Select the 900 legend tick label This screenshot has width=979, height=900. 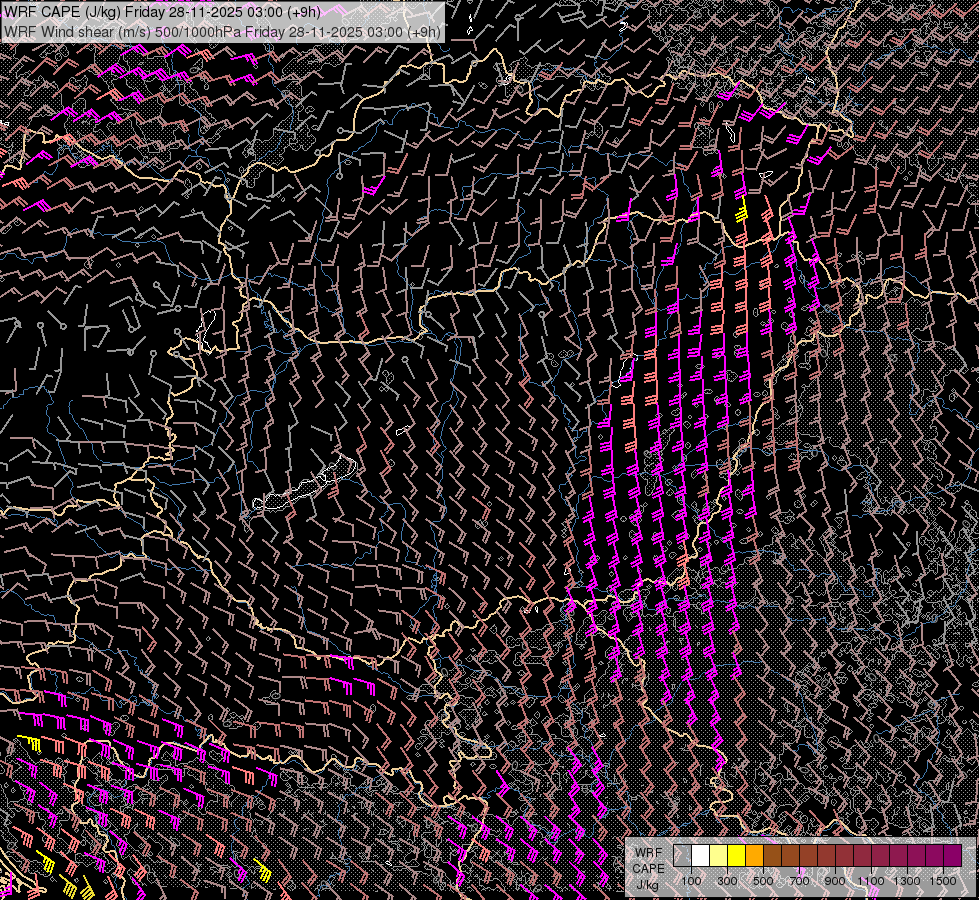tap(835, 881)
